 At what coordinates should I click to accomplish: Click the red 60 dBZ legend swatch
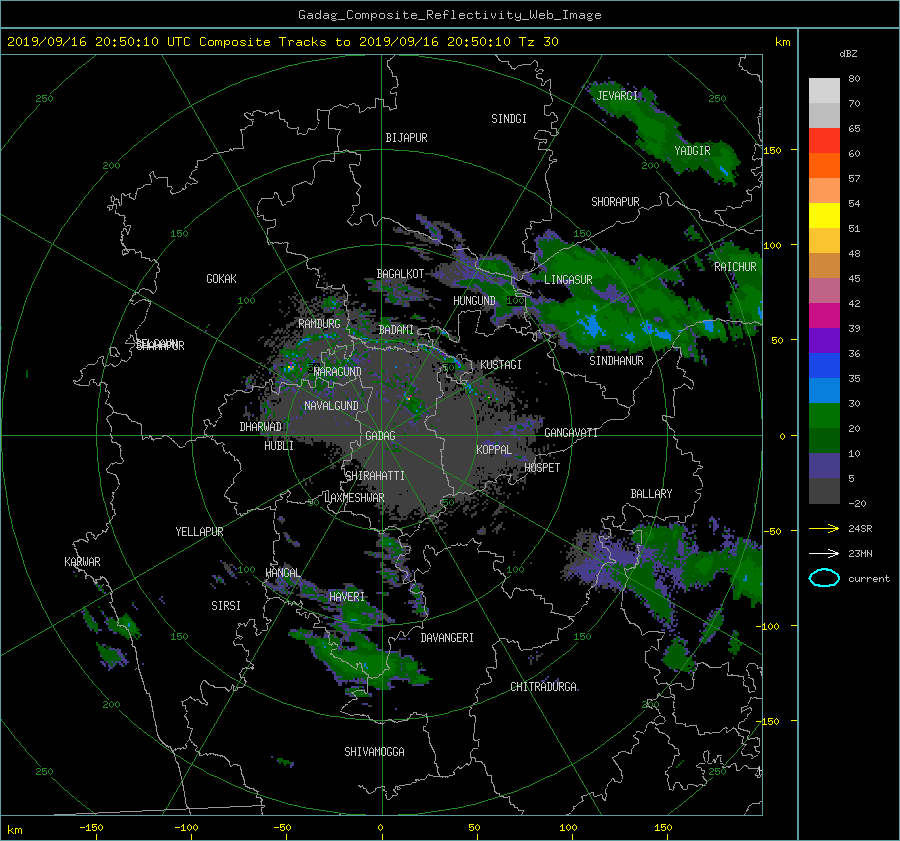(x=824, y=140)
